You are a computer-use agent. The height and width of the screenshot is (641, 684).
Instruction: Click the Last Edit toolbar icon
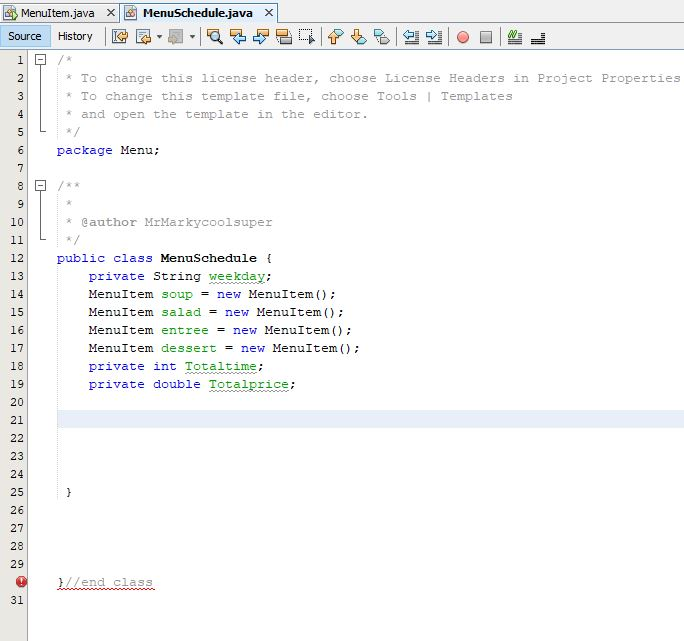click(120, 37)
